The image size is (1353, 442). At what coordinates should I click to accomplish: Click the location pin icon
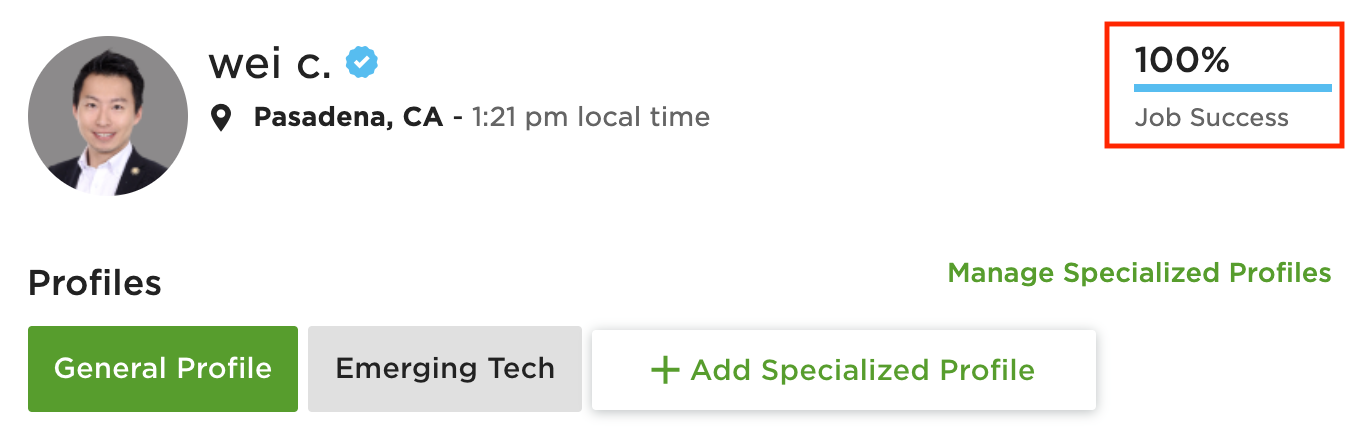click(221, 118)
